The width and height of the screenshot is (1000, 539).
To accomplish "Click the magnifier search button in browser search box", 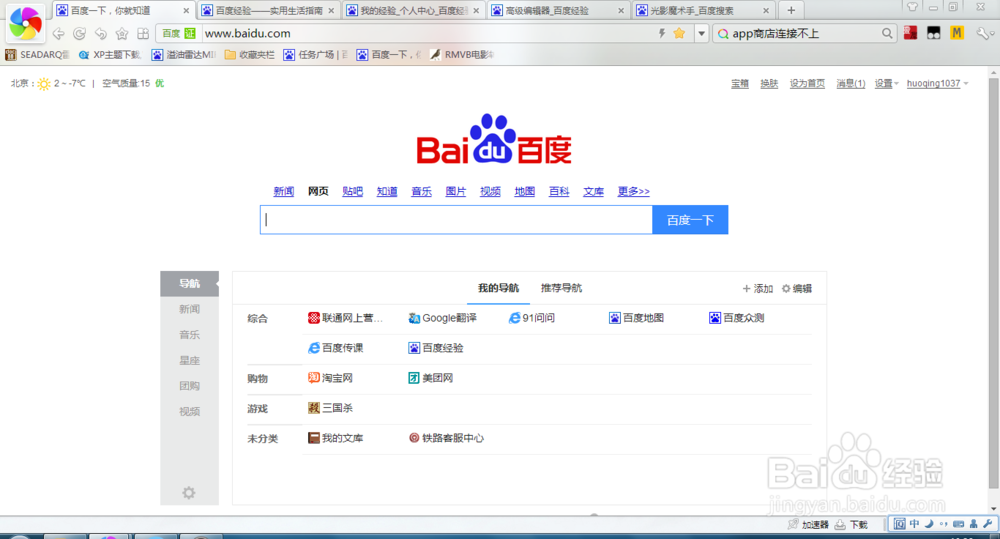I will [887, 33].
